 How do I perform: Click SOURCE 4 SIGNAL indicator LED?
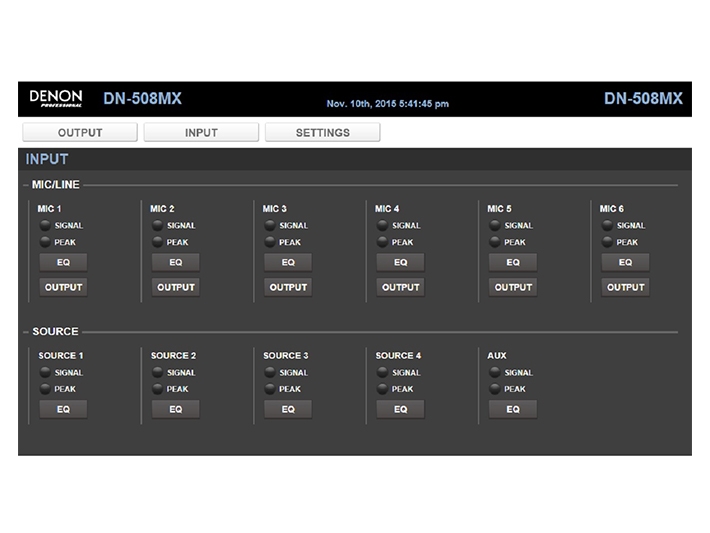pos(383,372)
